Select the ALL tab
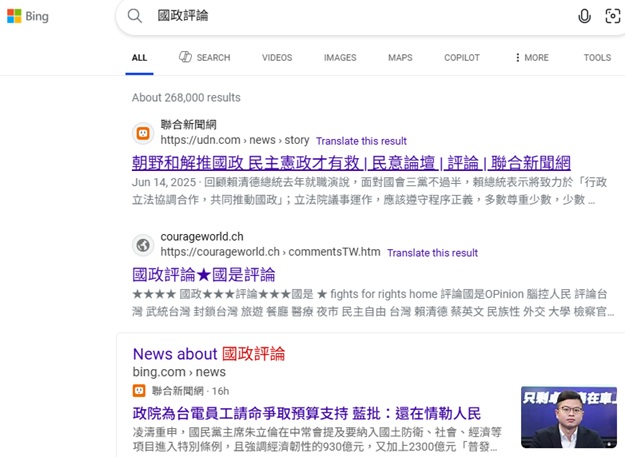The image size is (625, 457). click(x=139, y=58)
